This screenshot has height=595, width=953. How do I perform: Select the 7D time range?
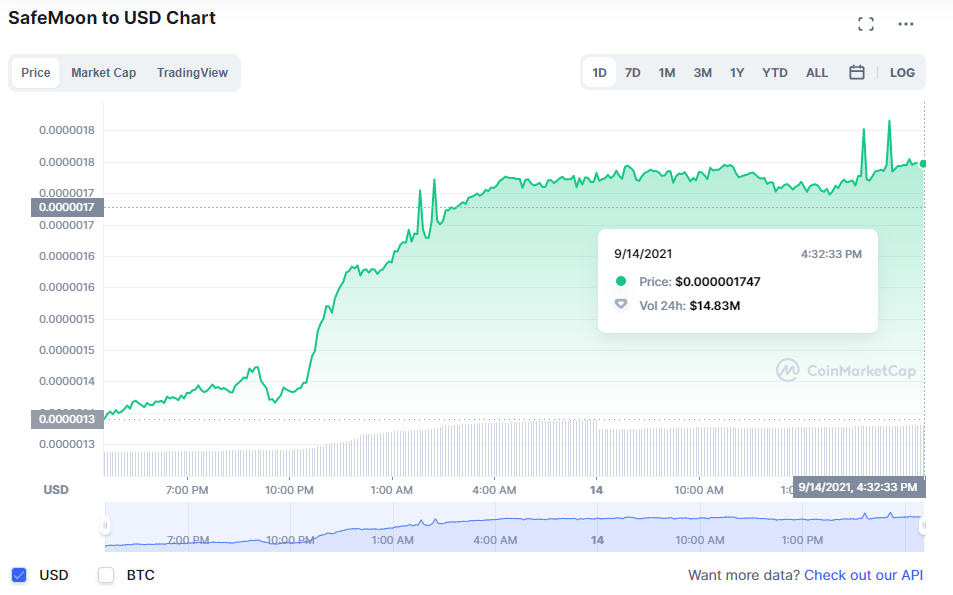click(x=633, y=73)
